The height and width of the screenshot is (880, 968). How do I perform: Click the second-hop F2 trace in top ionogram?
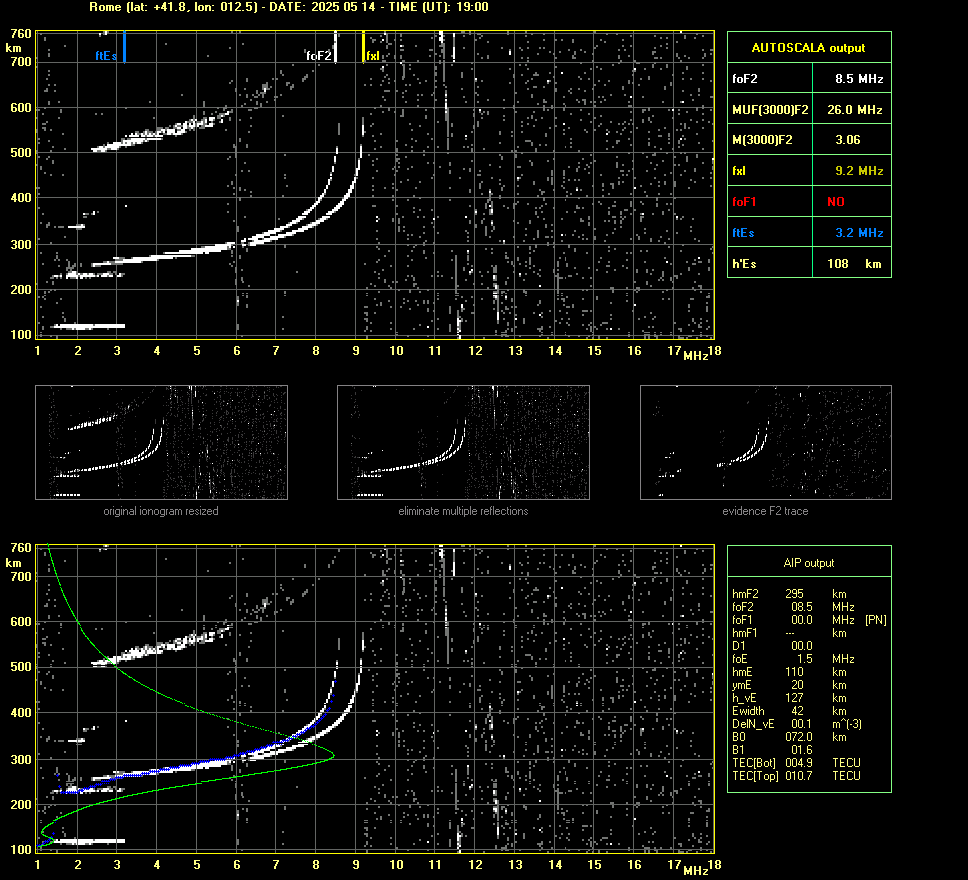[162, 130]
